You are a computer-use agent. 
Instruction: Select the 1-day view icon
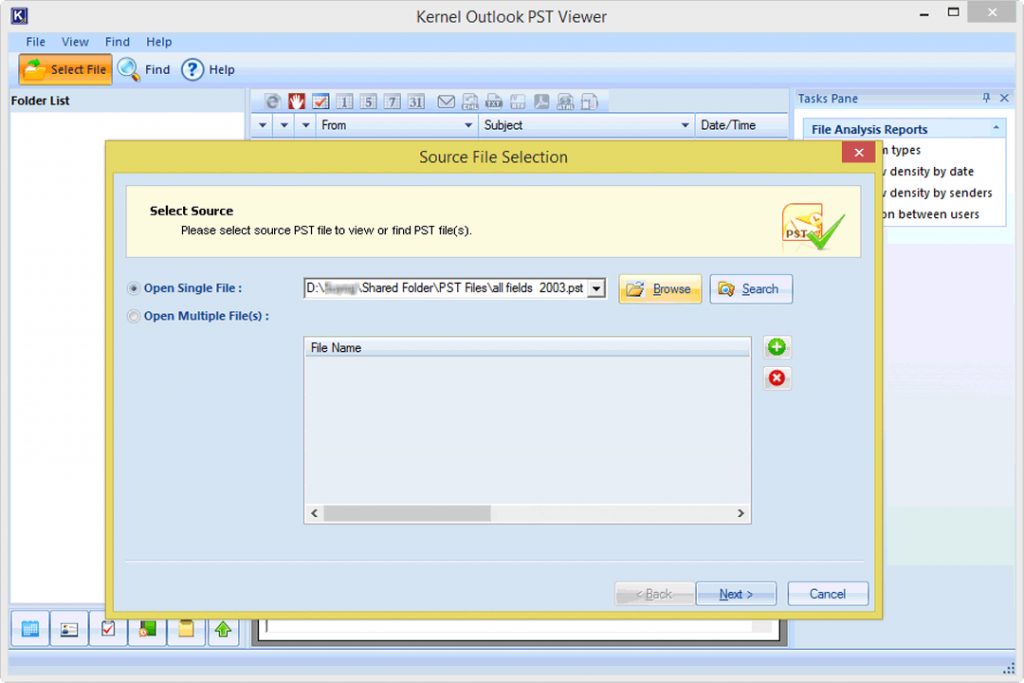[345, 101]
